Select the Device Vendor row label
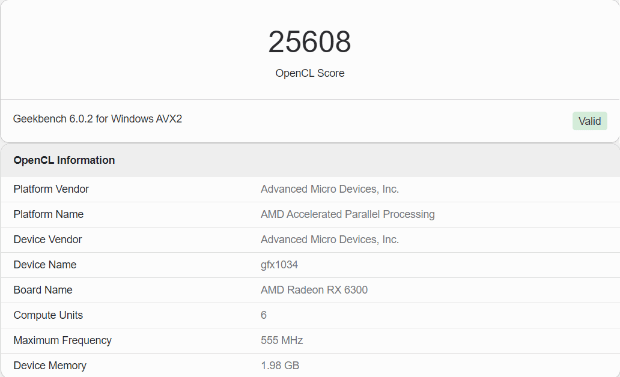The height and width of the screenshot is (377, 620). coord(47,239)
